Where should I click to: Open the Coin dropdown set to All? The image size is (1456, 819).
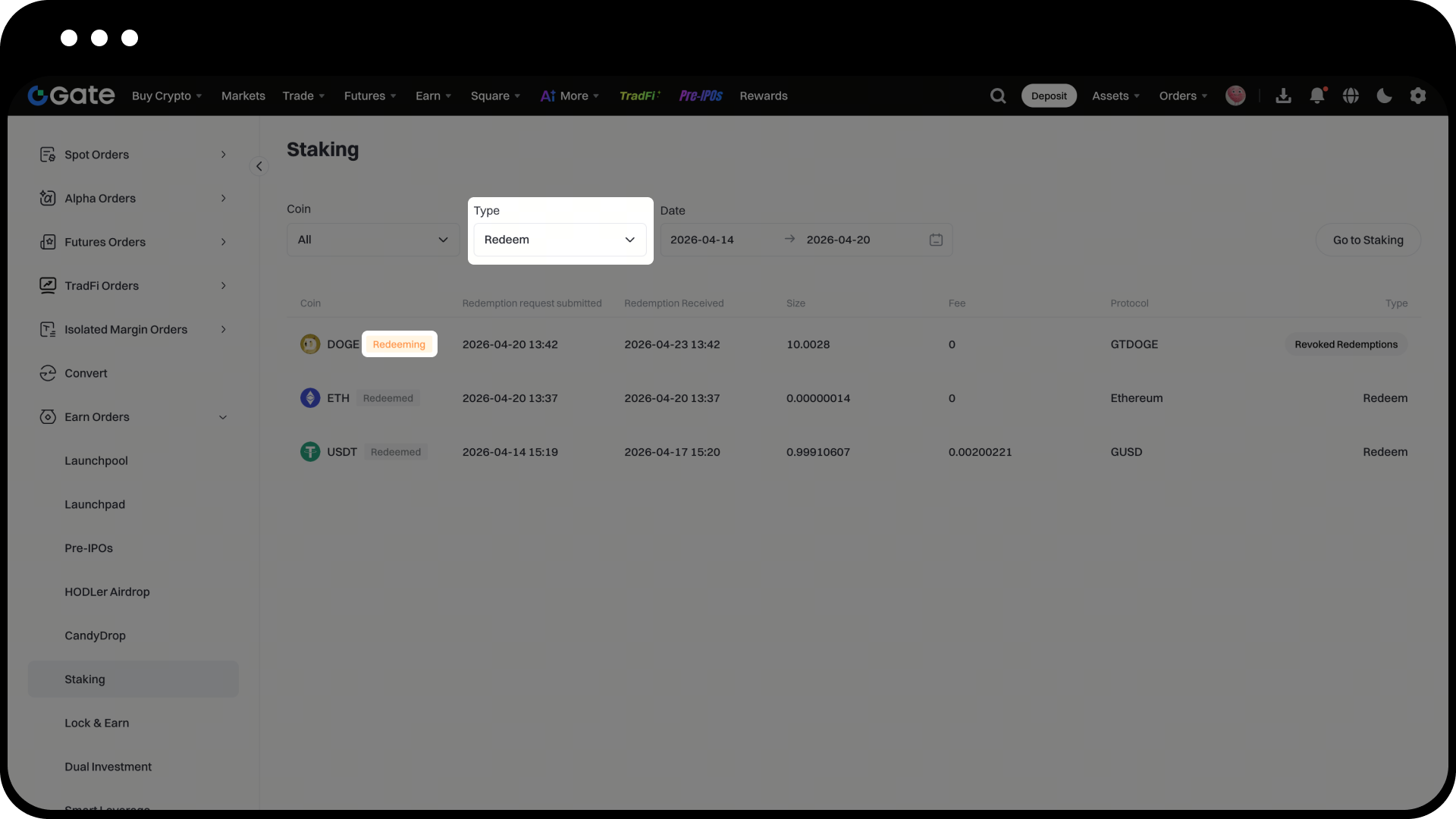pos(372,240)
